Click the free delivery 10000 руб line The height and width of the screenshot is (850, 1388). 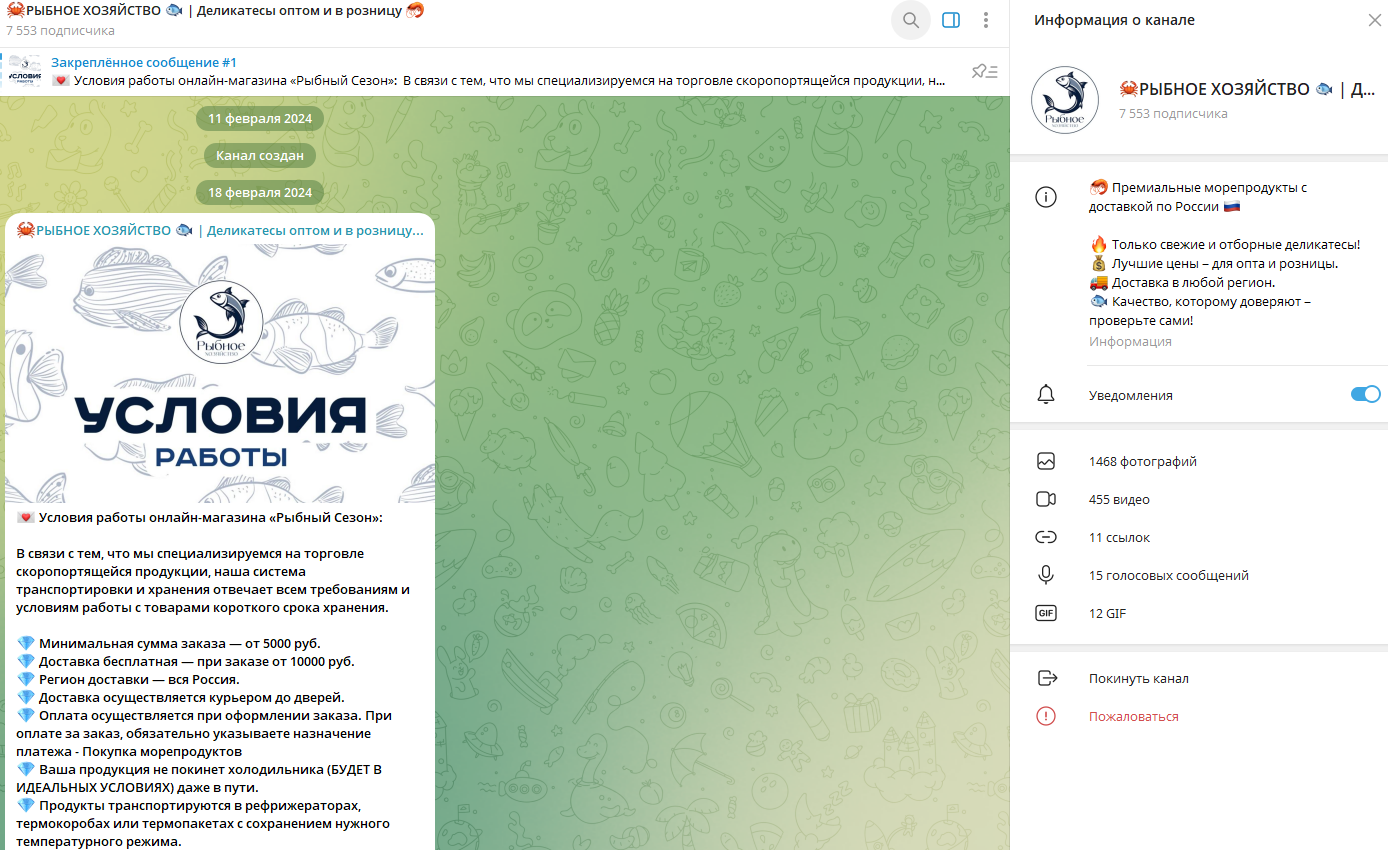(x=186, y=661)
